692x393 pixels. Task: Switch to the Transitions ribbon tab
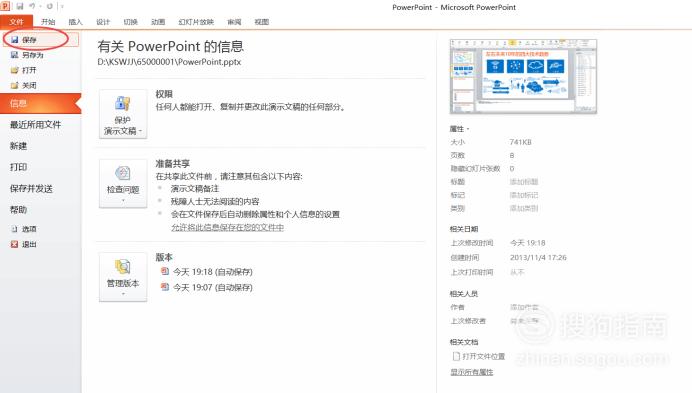[x=130, y=22]
